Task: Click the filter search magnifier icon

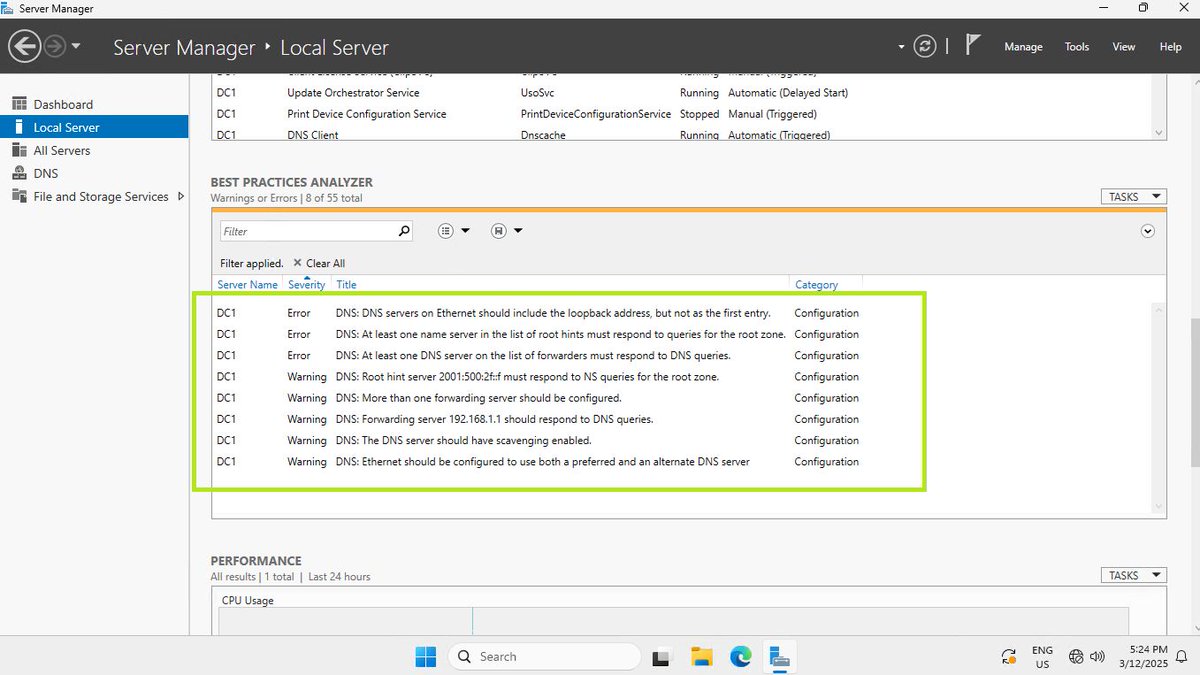Action: coord(404,231)
